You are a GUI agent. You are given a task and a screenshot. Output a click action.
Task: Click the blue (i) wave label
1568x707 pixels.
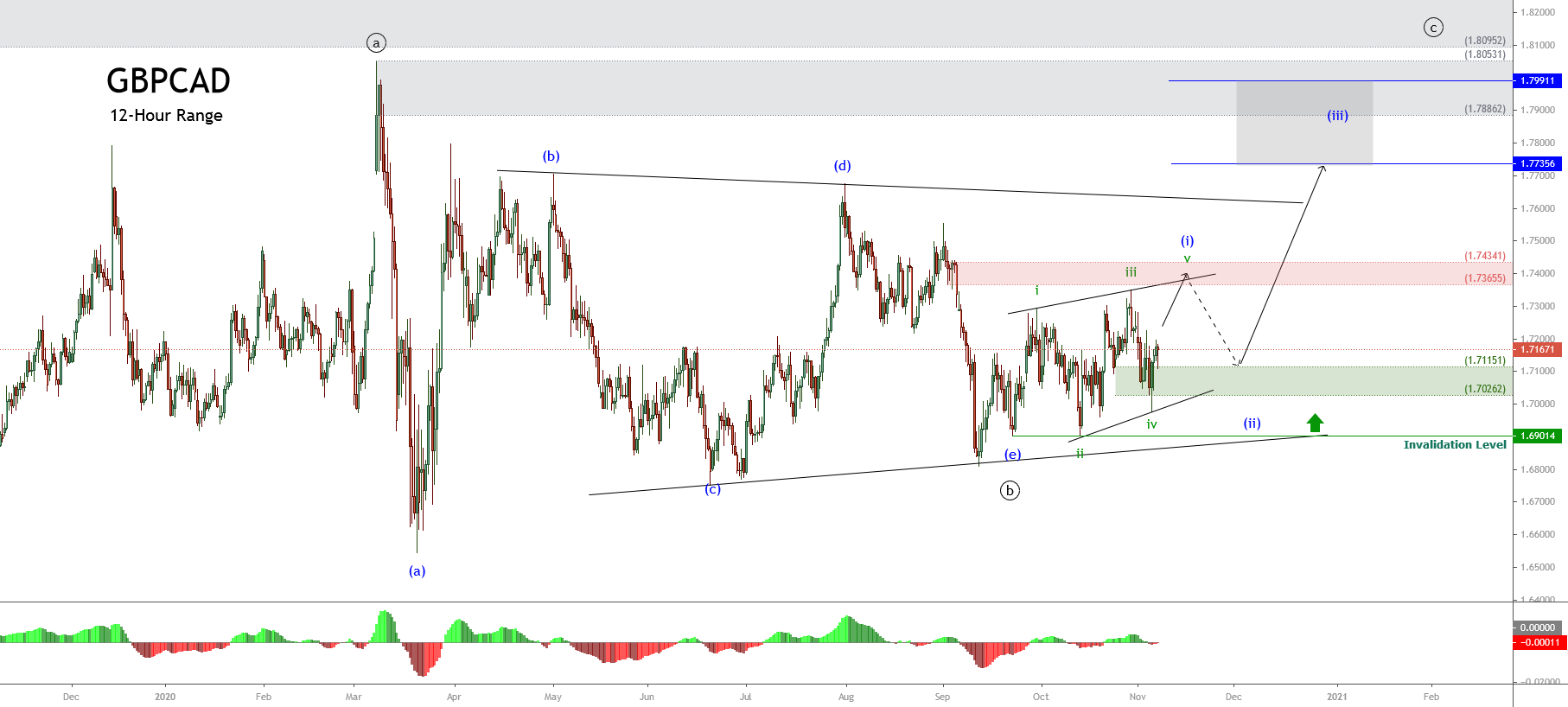(x=1188, y=240)
